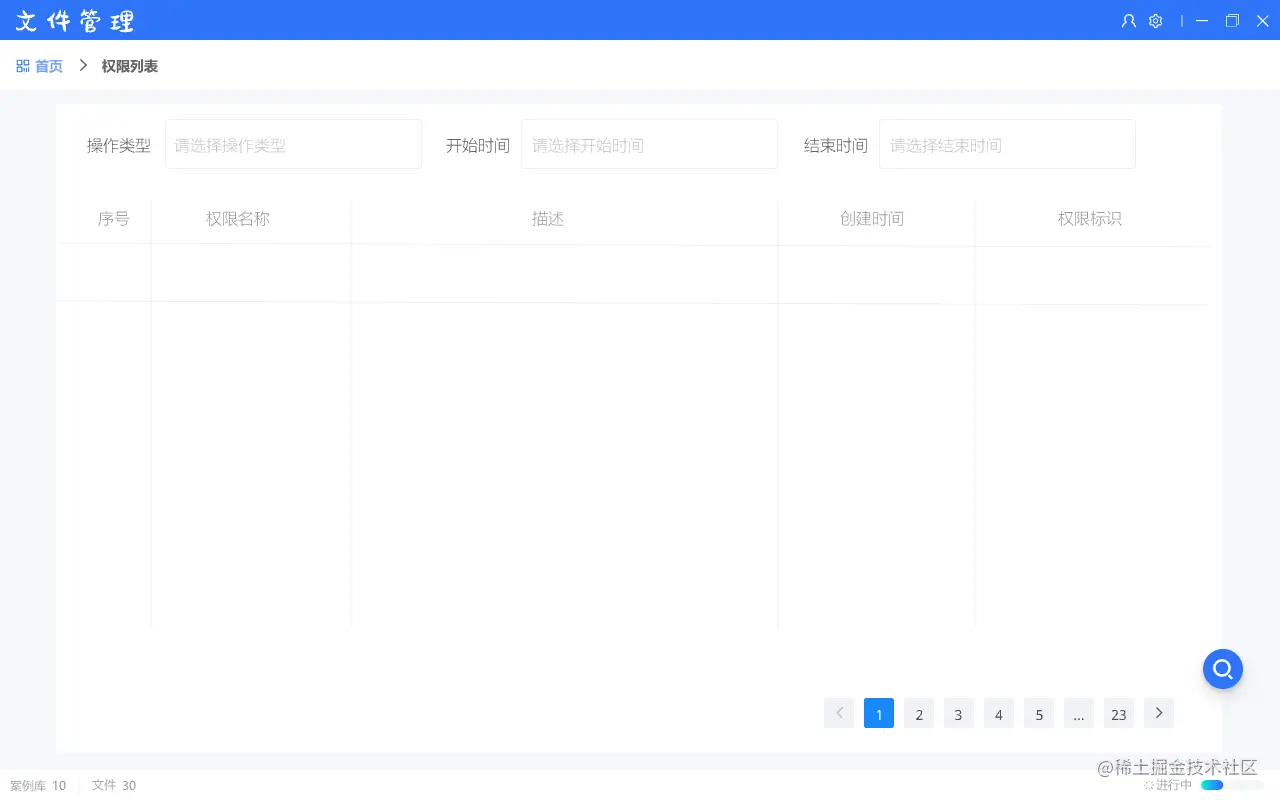The width and height of the screenshot is (1280, 800).
Task: Click the floating blue search button
Action: 1223,669
